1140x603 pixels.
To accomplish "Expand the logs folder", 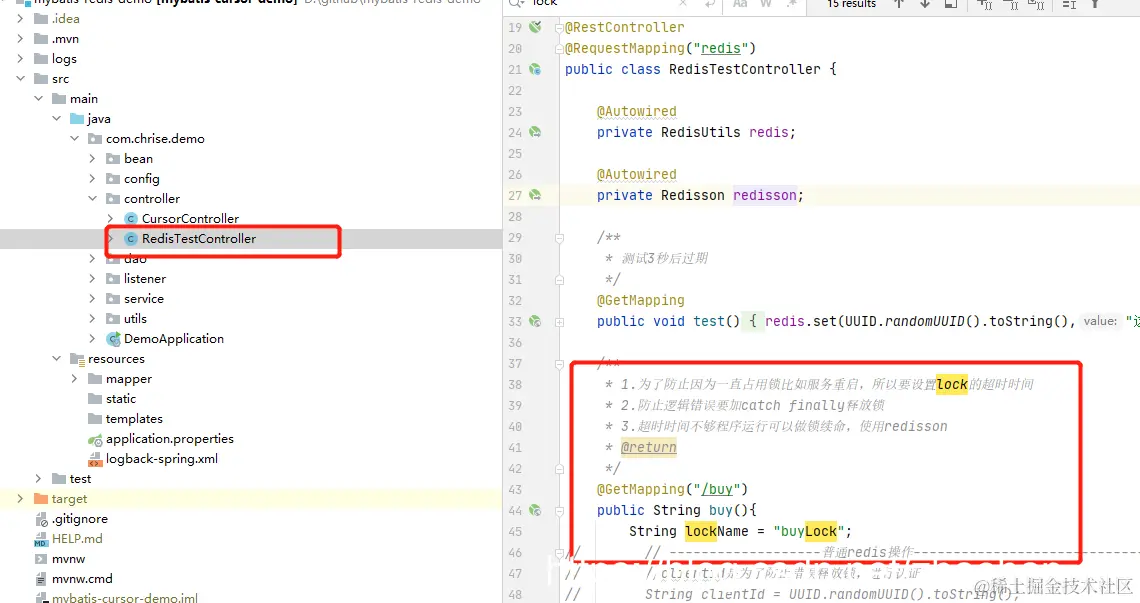I will click(20, 58).
